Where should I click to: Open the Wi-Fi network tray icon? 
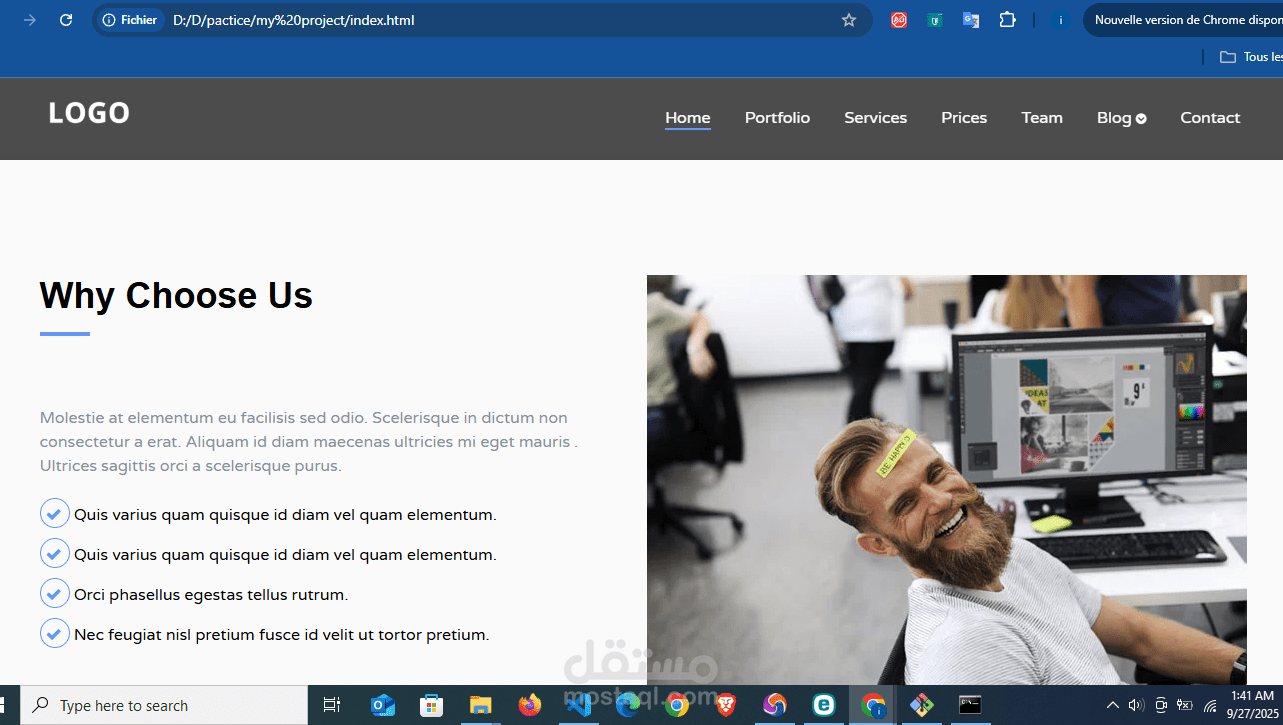pos(1210,705)
